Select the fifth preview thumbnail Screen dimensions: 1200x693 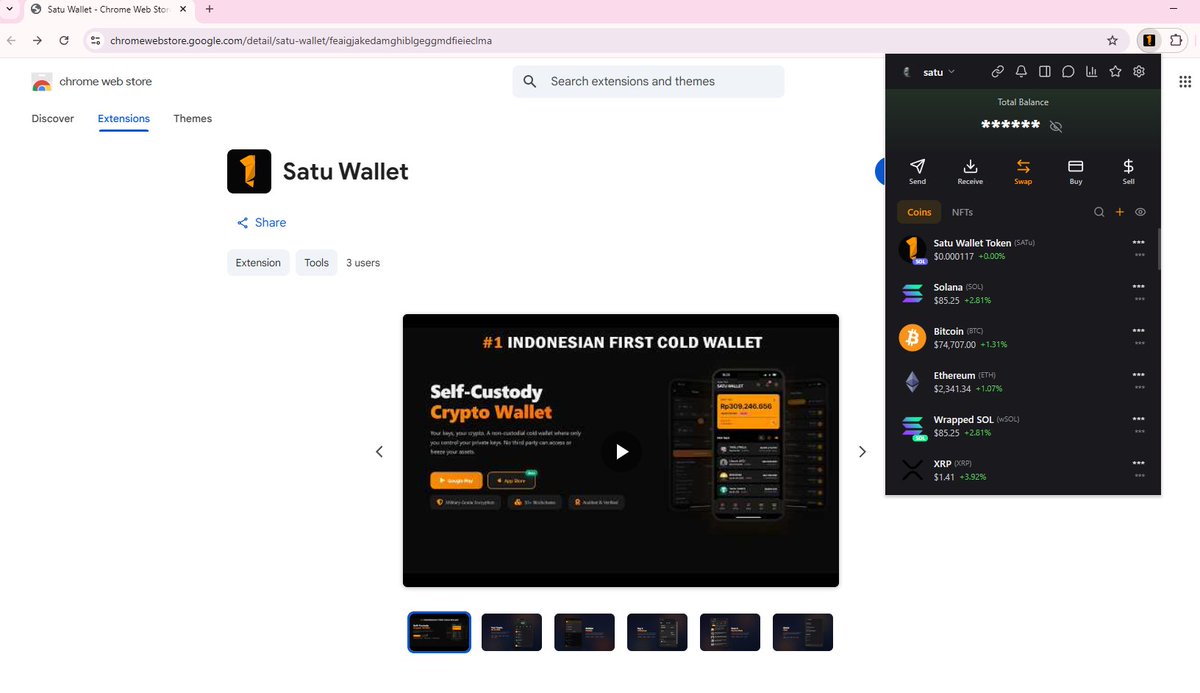[730, 632]
